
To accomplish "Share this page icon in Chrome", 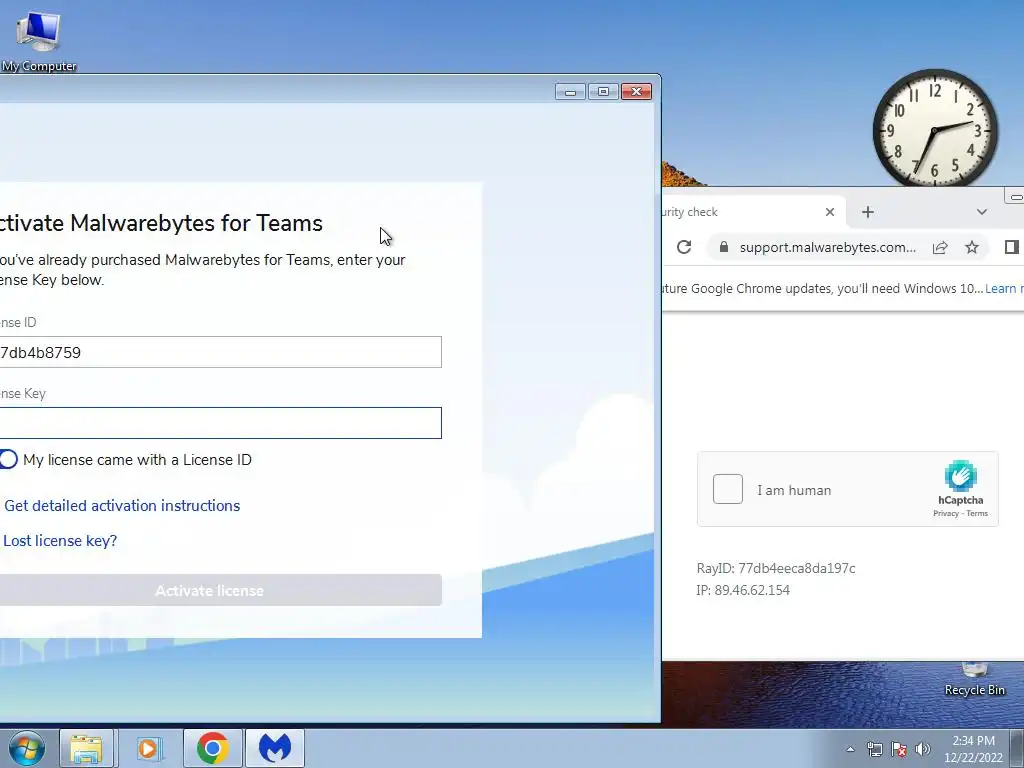I will (940, 247).
